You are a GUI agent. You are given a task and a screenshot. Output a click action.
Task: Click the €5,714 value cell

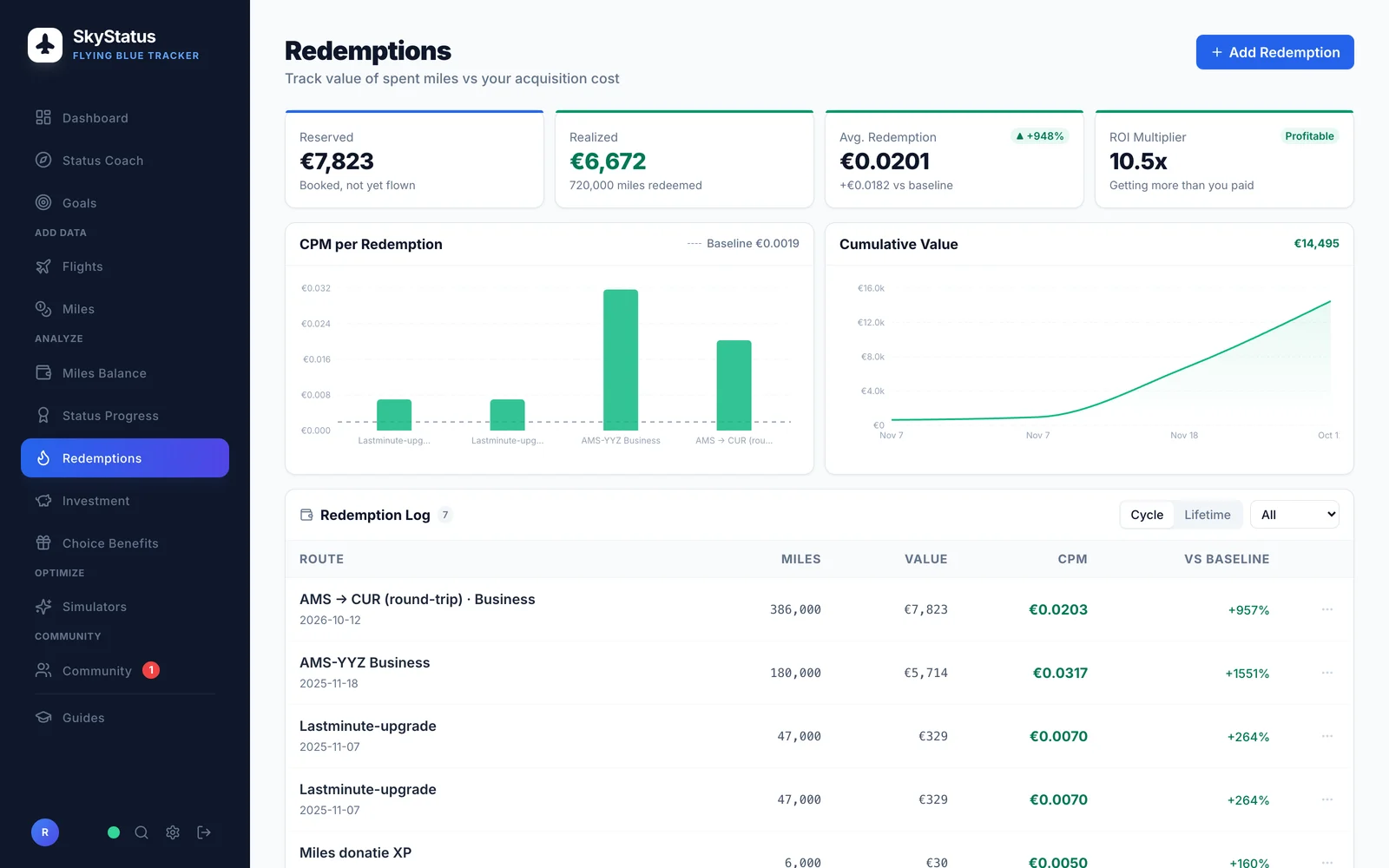[925, 673]
